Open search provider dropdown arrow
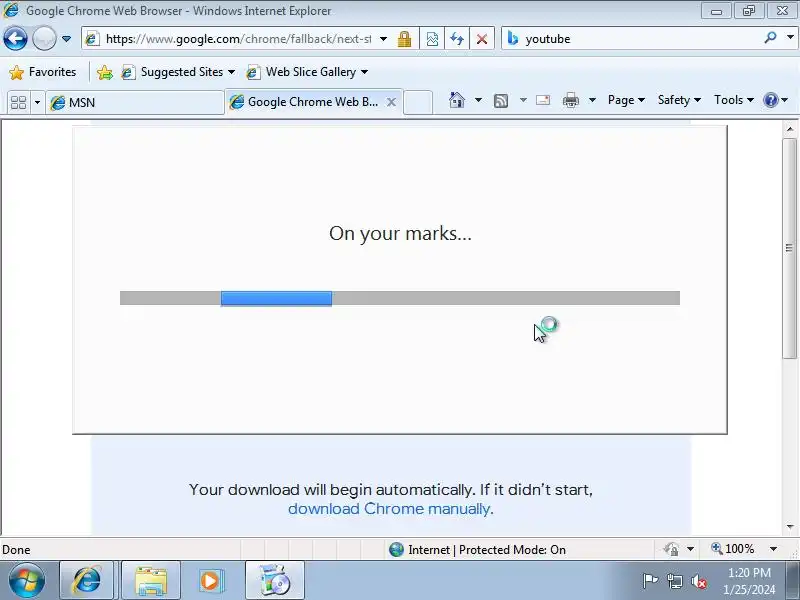The image size is (800, 600). tap(790, 38)
